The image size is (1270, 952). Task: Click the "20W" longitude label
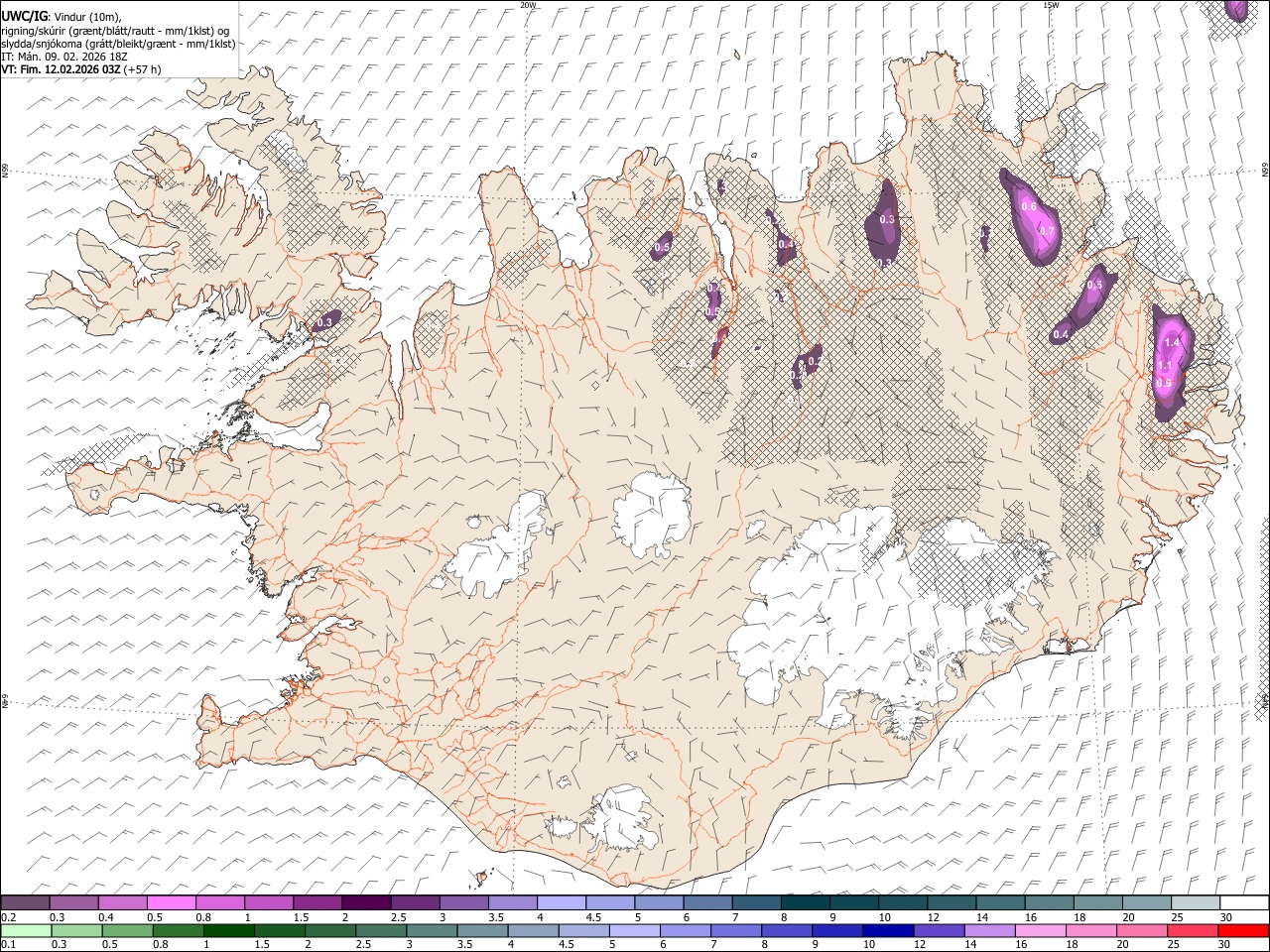point(528,5)
